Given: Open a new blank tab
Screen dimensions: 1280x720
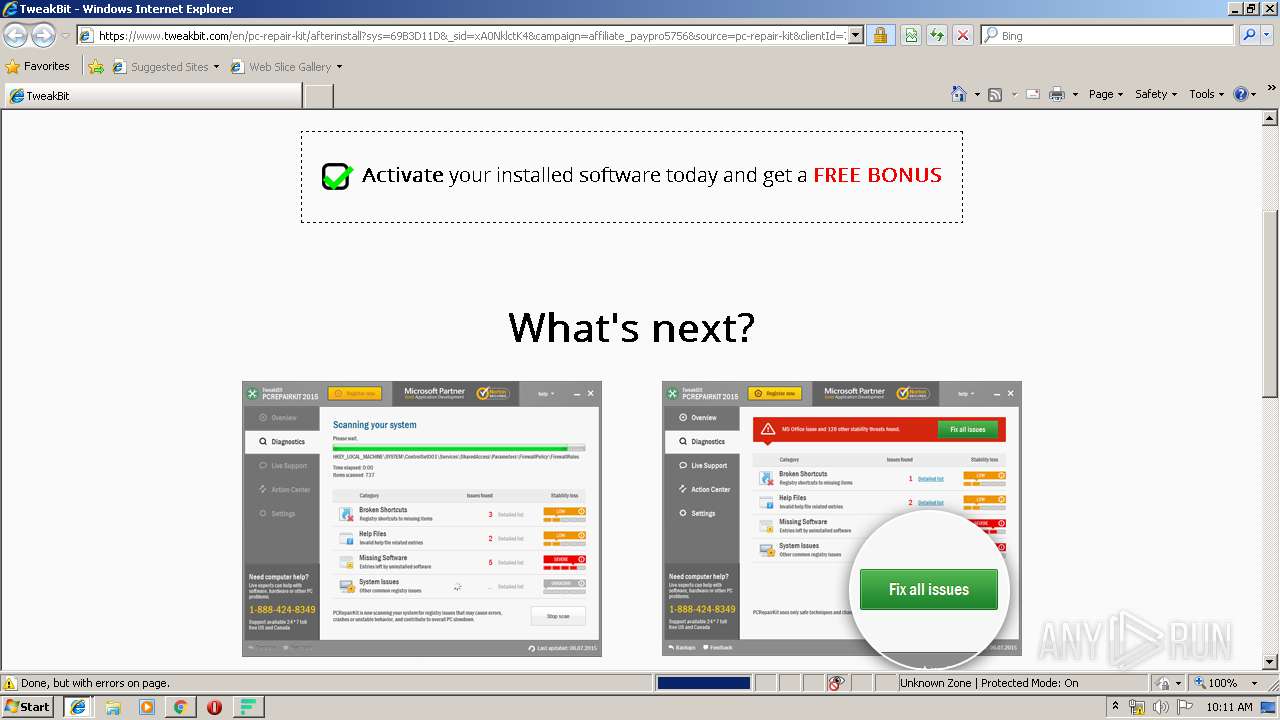Looking at the screenshot, I should (x=318, y=96).
